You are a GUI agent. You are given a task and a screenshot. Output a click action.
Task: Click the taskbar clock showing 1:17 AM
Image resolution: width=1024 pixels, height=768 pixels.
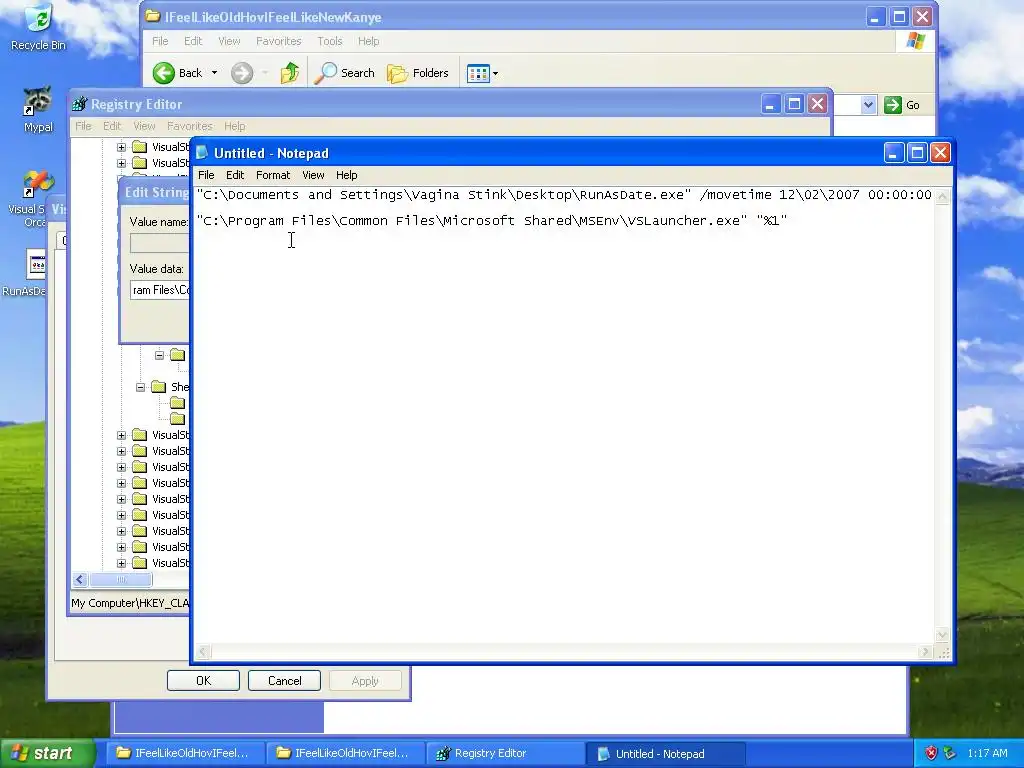point(987,753)
